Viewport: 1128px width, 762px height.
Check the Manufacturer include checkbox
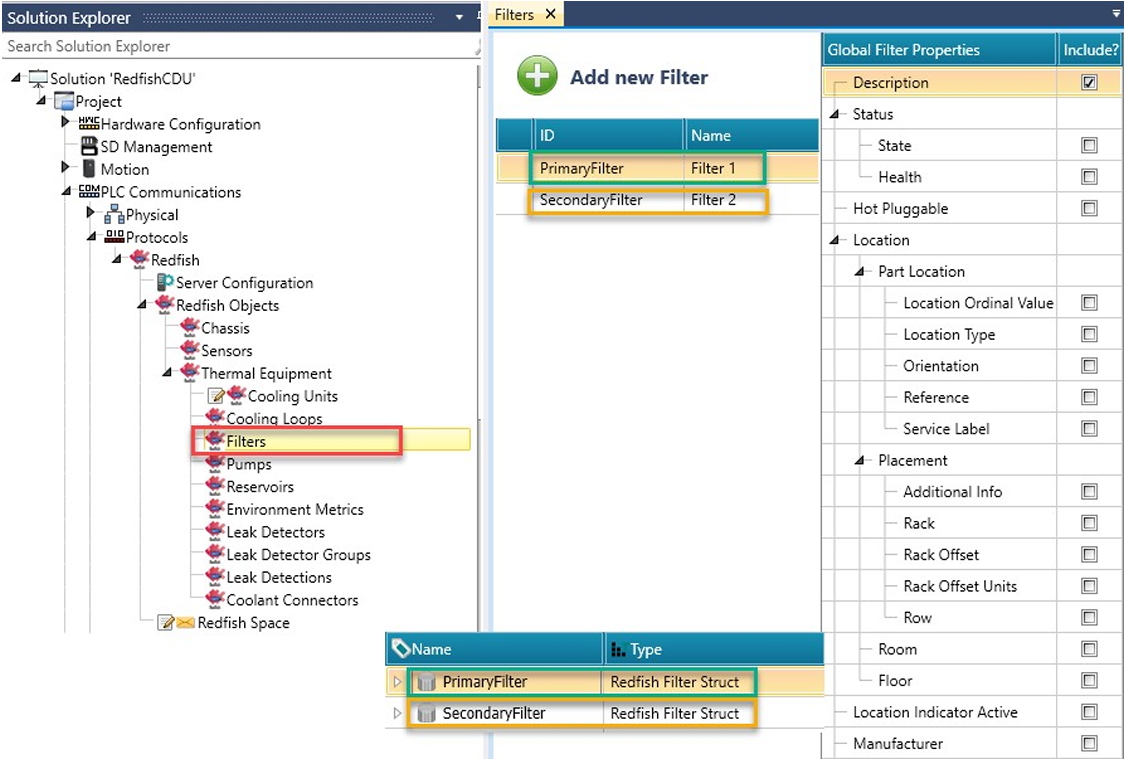(x=1089, y=744)
